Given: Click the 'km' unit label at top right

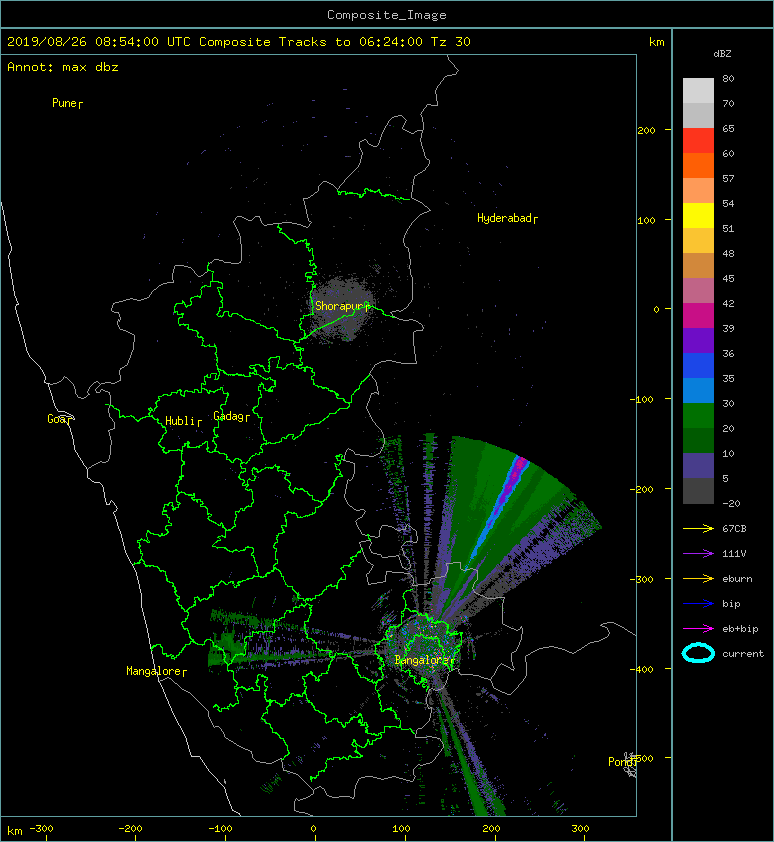Looking at the screenshot, I should point(656,42).
